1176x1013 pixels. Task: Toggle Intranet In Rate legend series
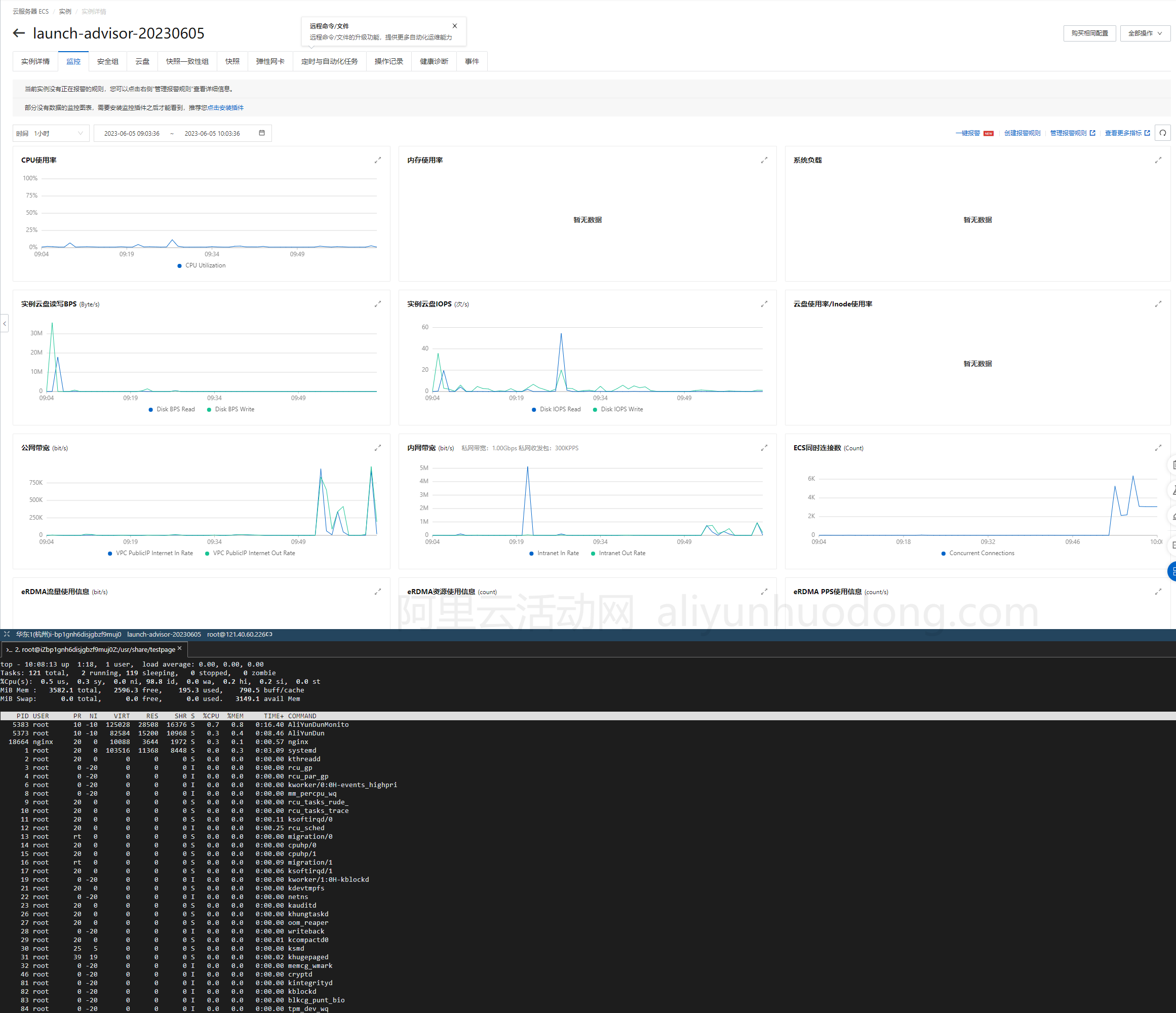click(554, 553)
